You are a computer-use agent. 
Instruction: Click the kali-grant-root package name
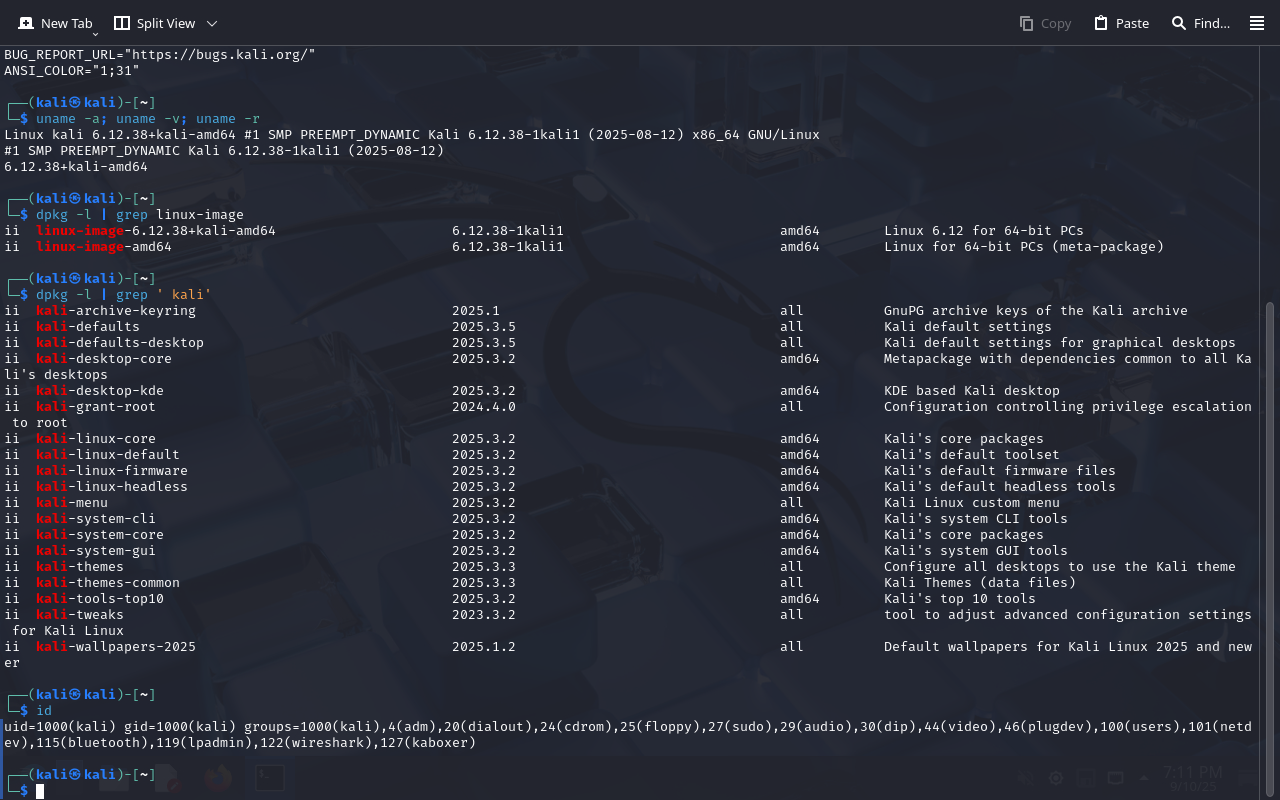pyautogui.click(x=96, y=407)
